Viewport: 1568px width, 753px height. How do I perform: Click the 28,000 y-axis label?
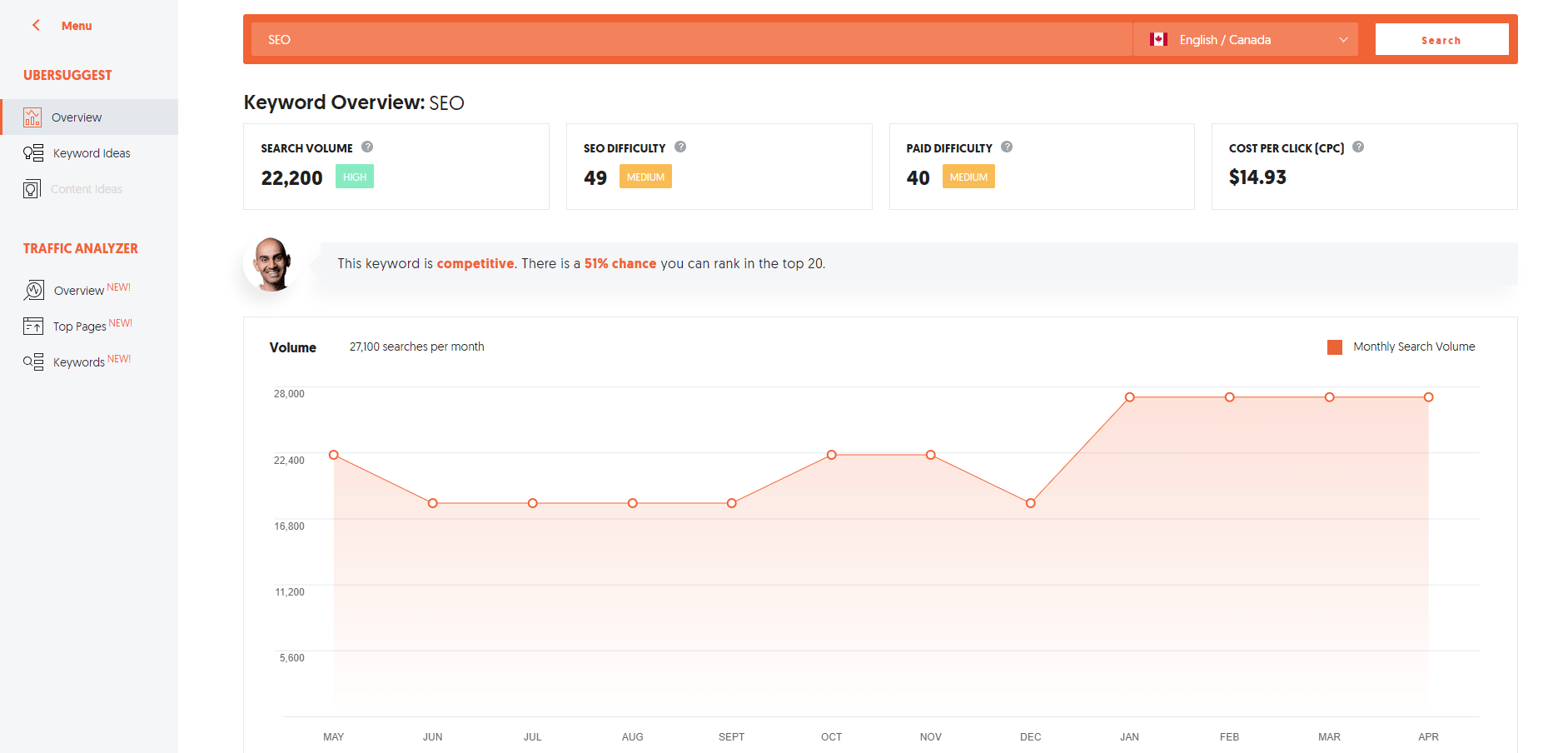[289, 394]
